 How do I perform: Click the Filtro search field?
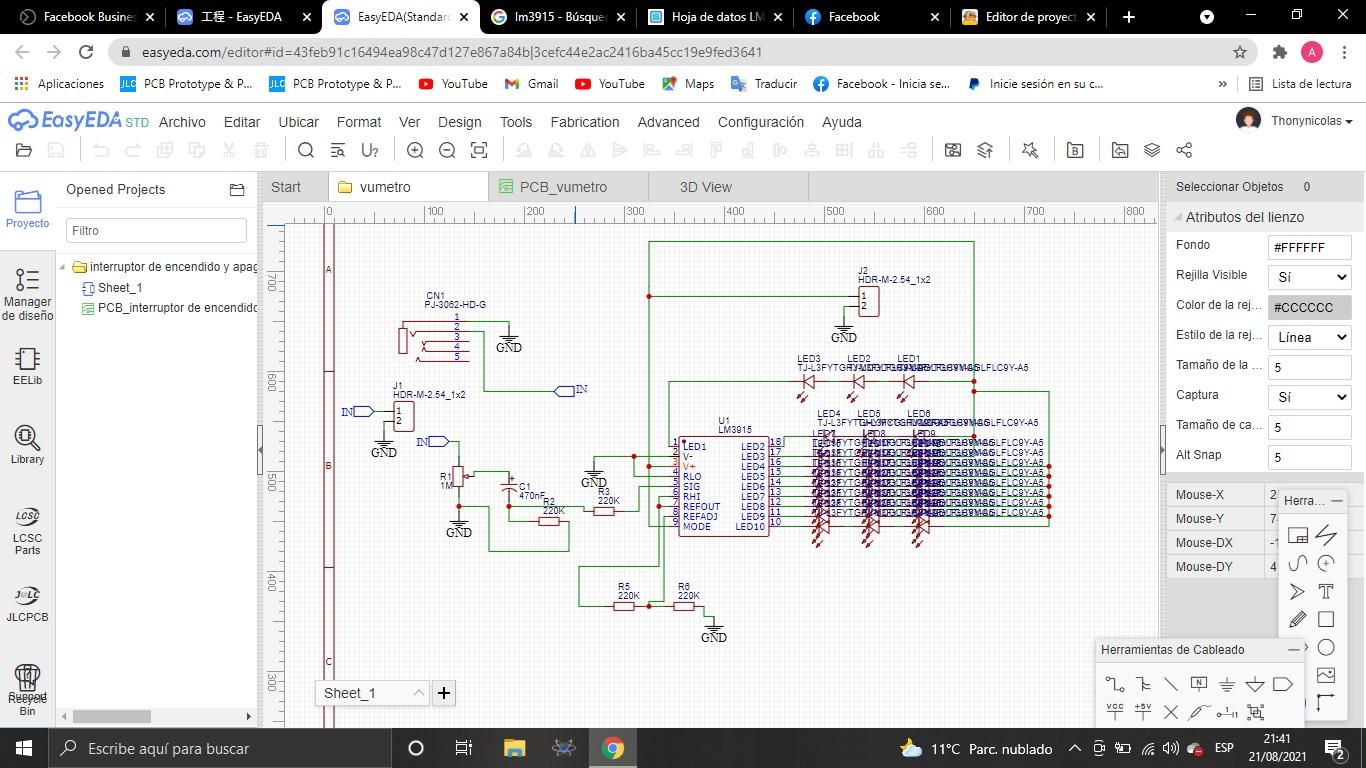[x=156, y=230]
